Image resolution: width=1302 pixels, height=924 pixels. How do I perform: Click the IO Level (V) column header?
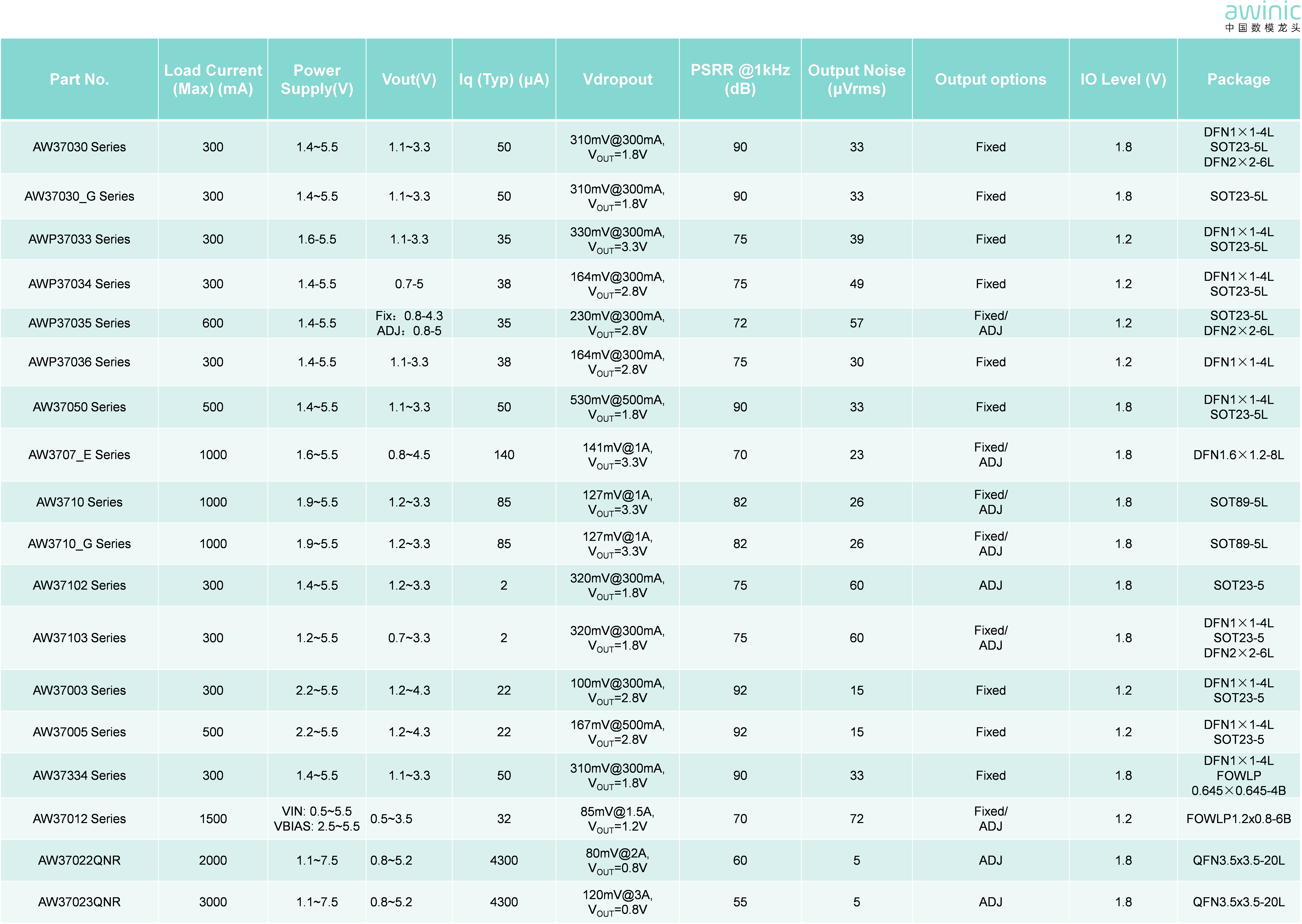pos(1123,79)
